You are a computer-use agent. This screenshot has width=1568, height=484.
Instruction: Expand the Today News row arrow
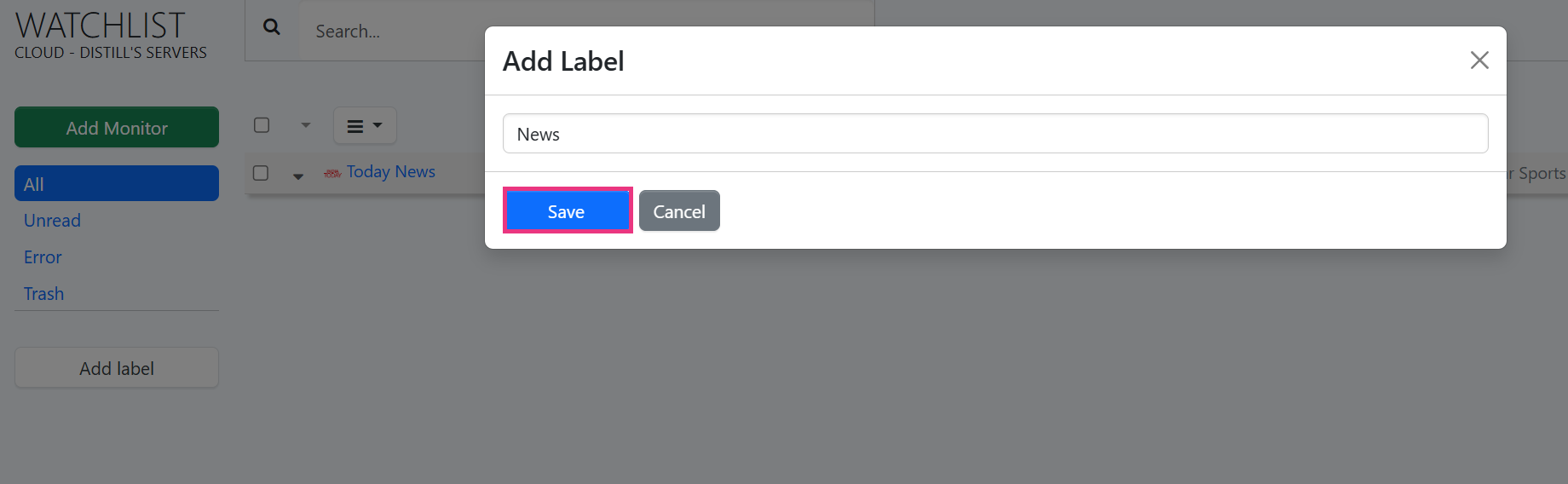pyautogui.click(x=298, y=176)
